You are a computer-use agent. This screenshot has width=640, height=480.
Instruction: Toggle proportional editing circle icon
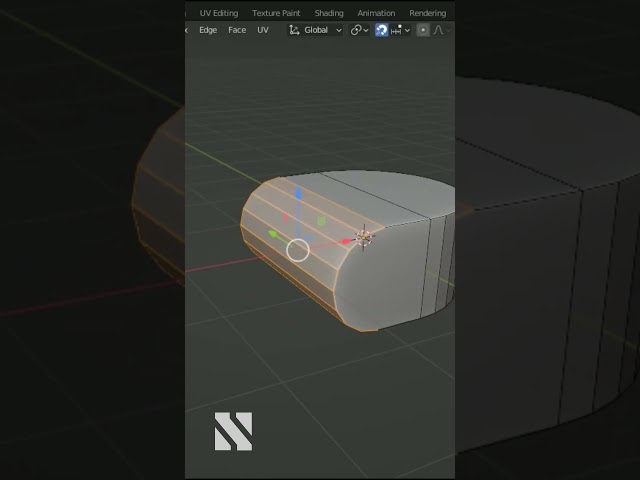tap(423, 30)
